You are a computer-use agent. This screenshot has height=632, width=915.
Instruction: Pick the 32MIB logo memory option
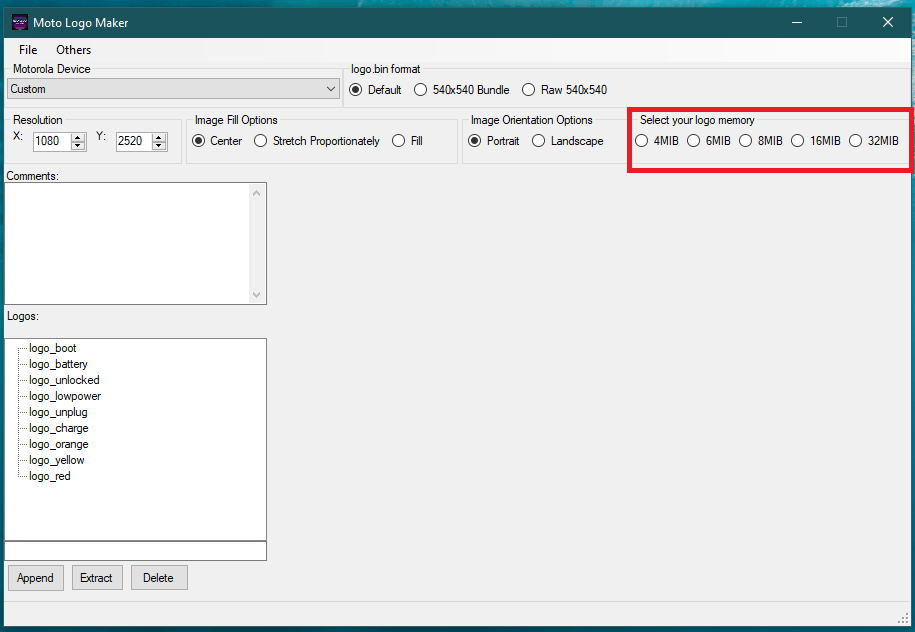(856, 141)
